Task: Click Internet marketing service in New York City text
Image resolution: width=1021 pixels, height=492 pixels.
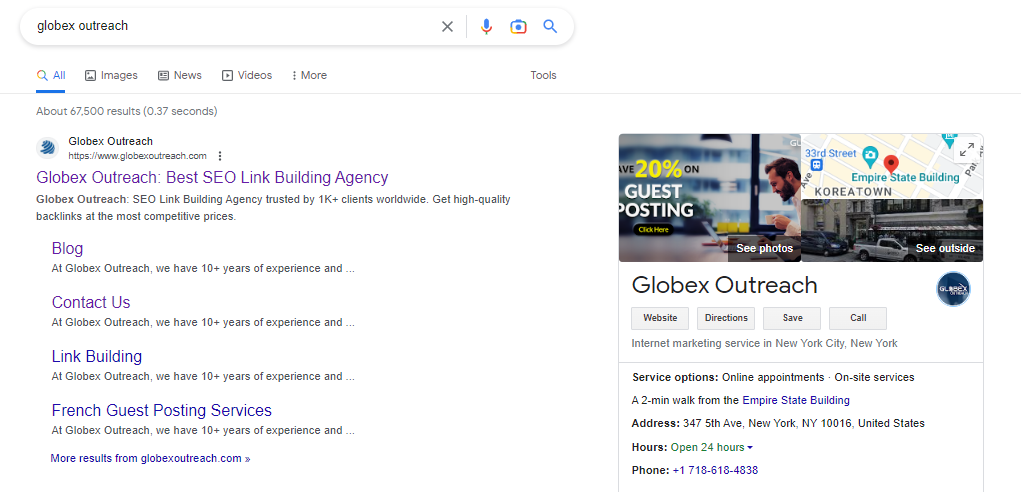Action: point(764,343)
